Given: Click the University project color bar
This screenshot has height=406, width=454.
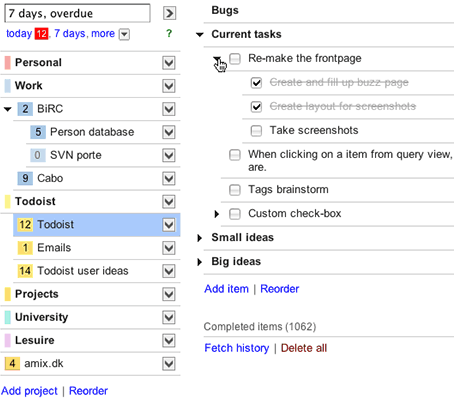Looking at the screenshot, I should pyautogui.click(x=7, y=317).
